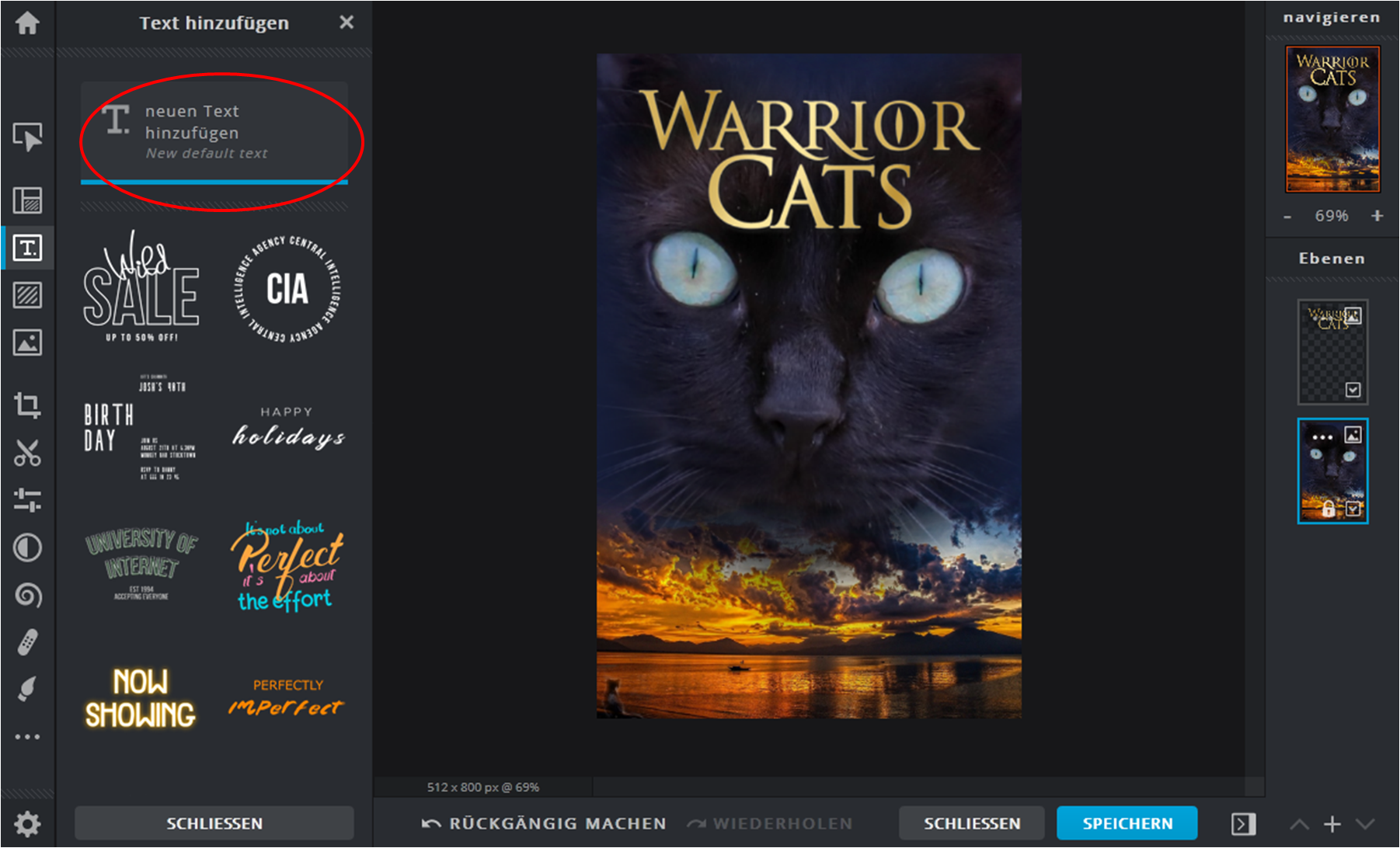Click the 69% zoom value
The image size is (1400, 848).
coord(1332,216)
